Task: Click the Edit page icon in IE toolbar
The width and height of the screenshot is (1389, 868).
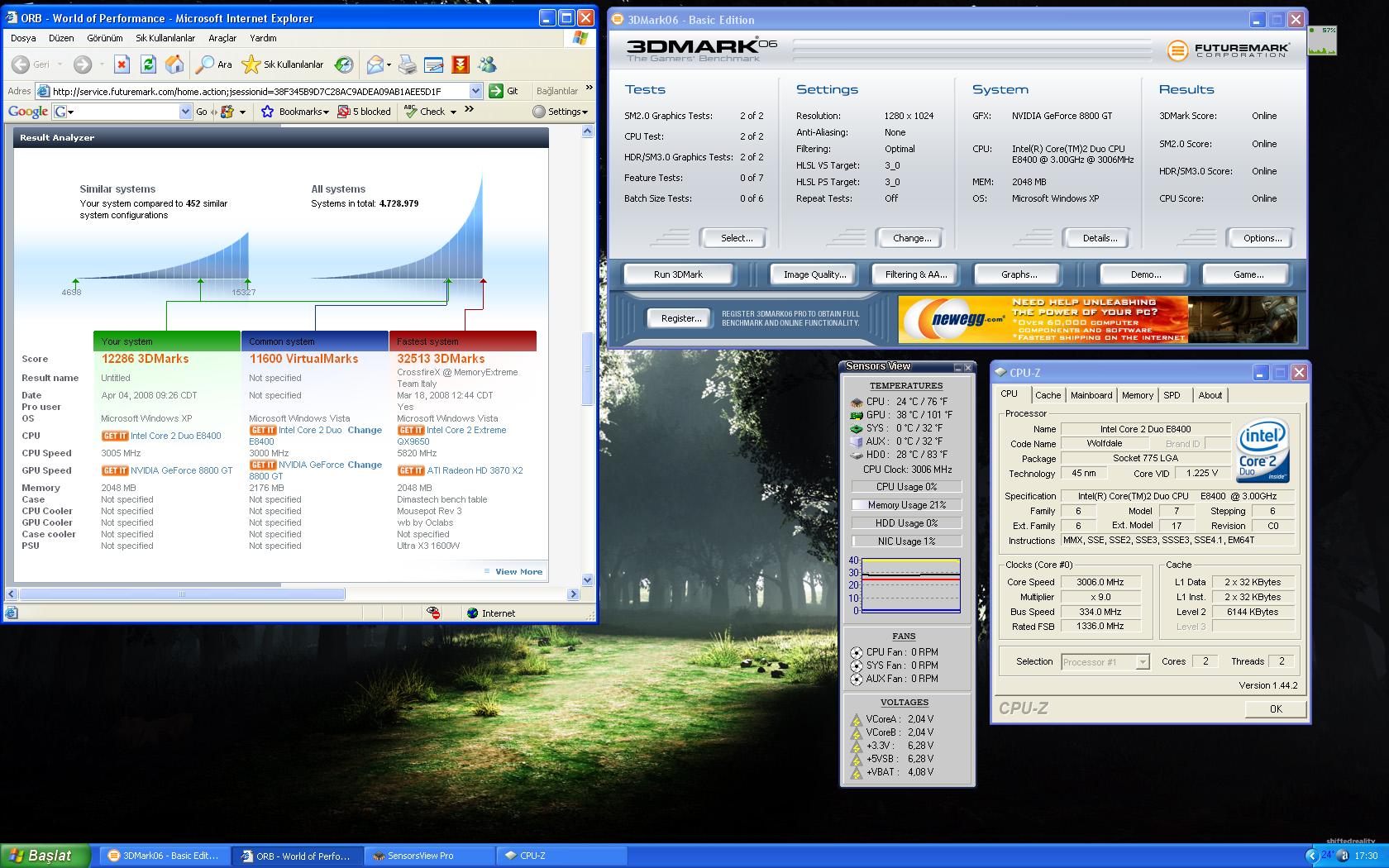Action: coord(433,64)
